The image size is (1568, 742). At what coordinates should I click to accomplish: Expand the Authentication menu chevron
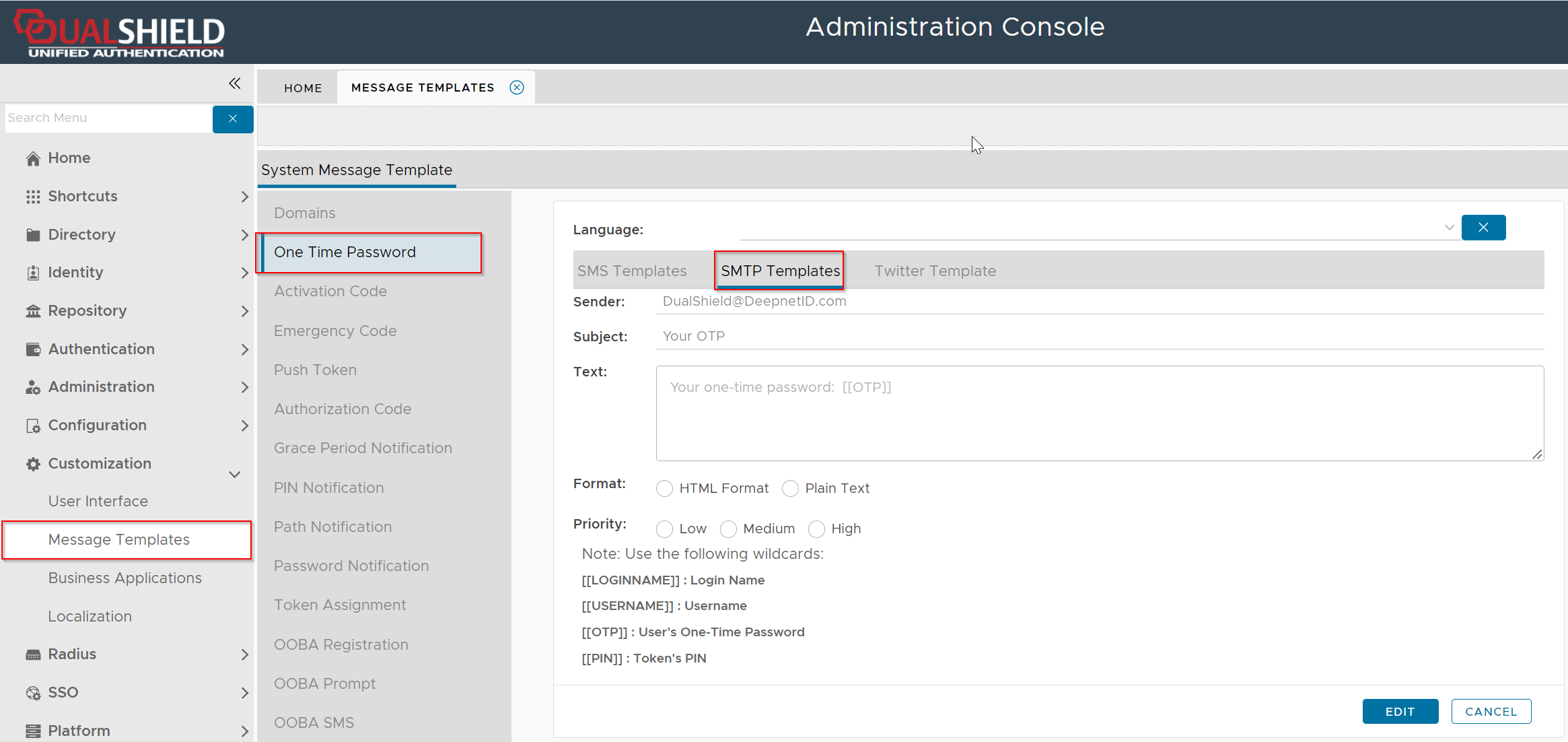(244, 349)
